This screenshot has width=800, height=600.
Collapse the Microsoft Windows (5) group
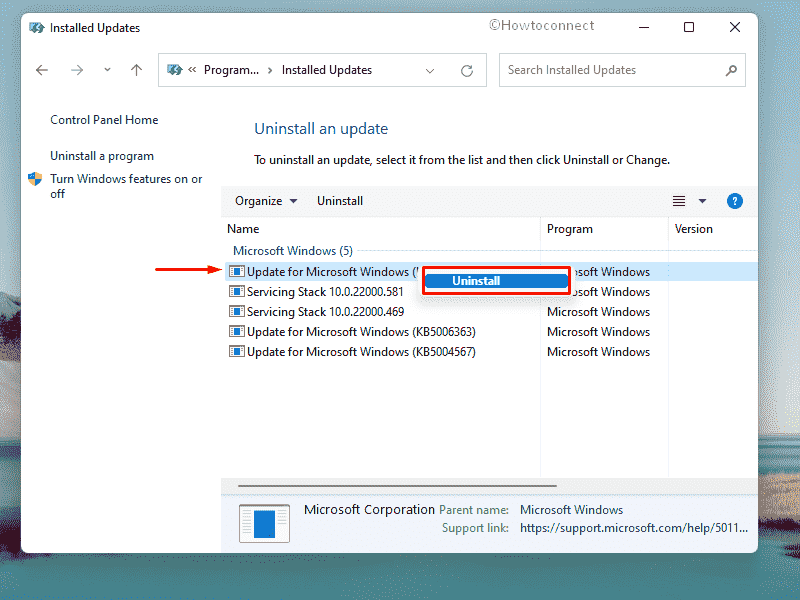point(293,251)
